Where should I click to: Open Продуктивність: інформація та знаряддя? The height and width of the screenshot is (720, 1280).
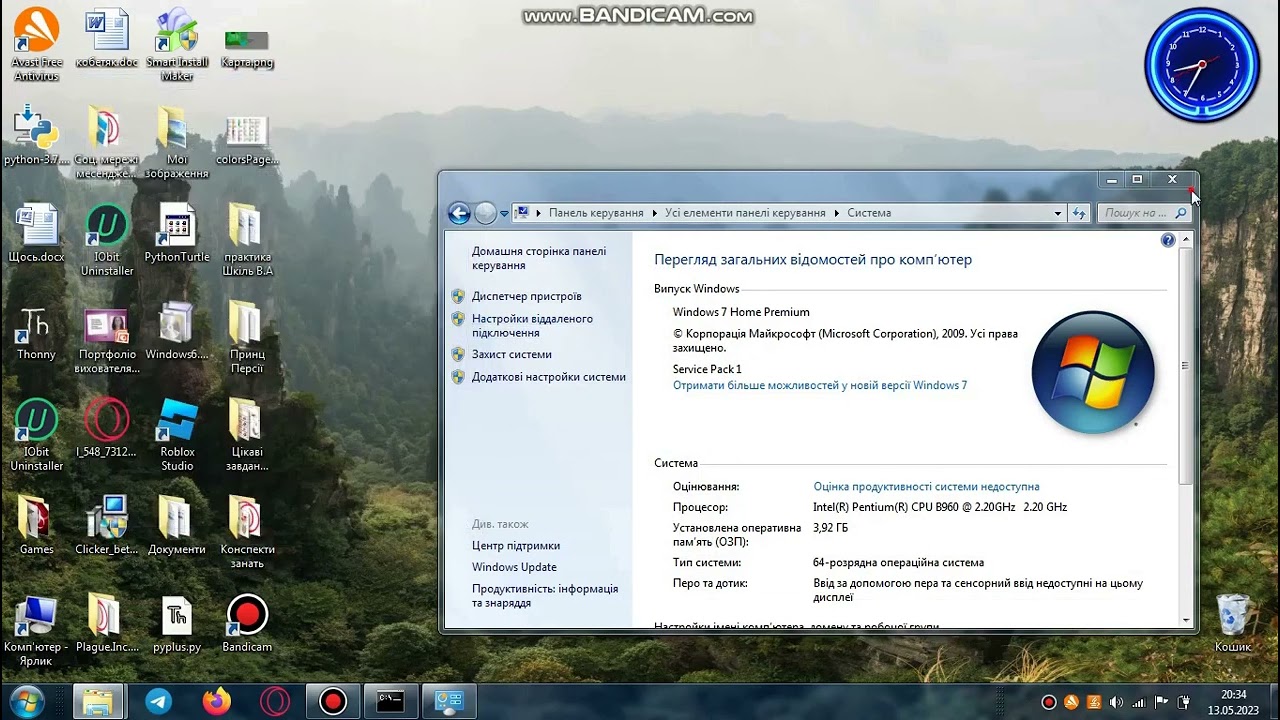pos(545,596)
